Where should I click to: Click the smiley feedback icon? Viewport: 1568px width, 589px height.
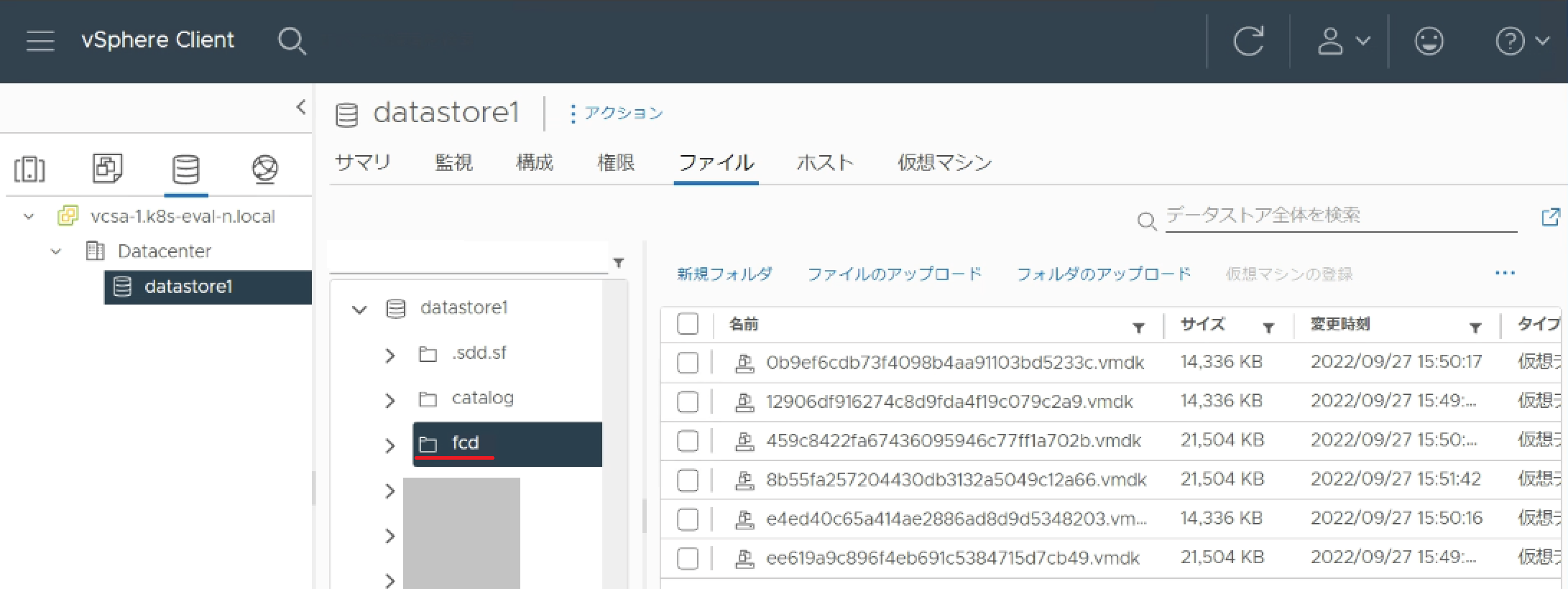(1429, 41)
